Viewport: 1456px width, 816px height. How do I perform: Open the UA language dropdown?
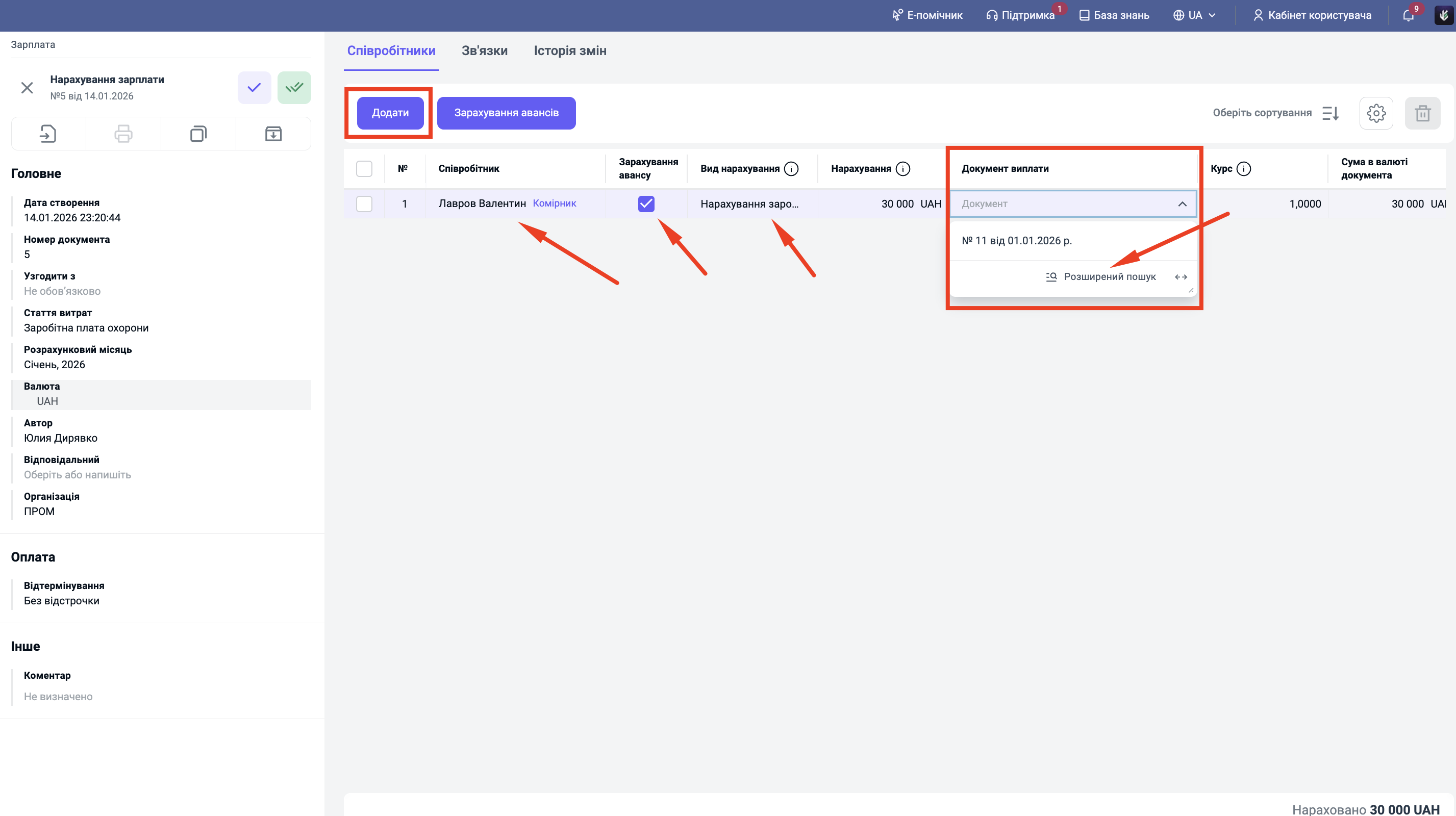click(x=1194, y=15)
